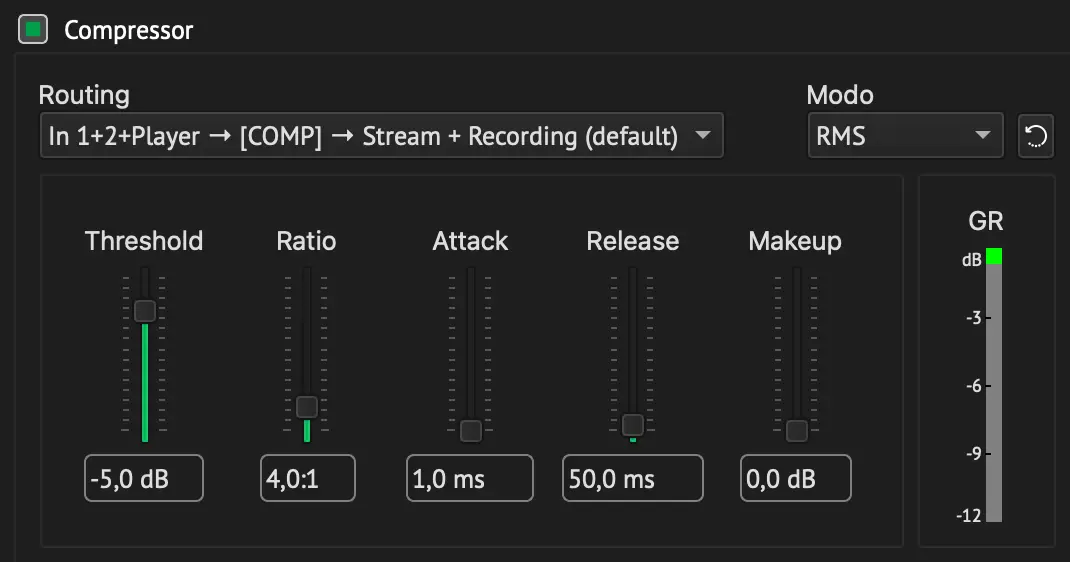
Task: Click the -12 mark on GR scale
Action: point(969,516)
